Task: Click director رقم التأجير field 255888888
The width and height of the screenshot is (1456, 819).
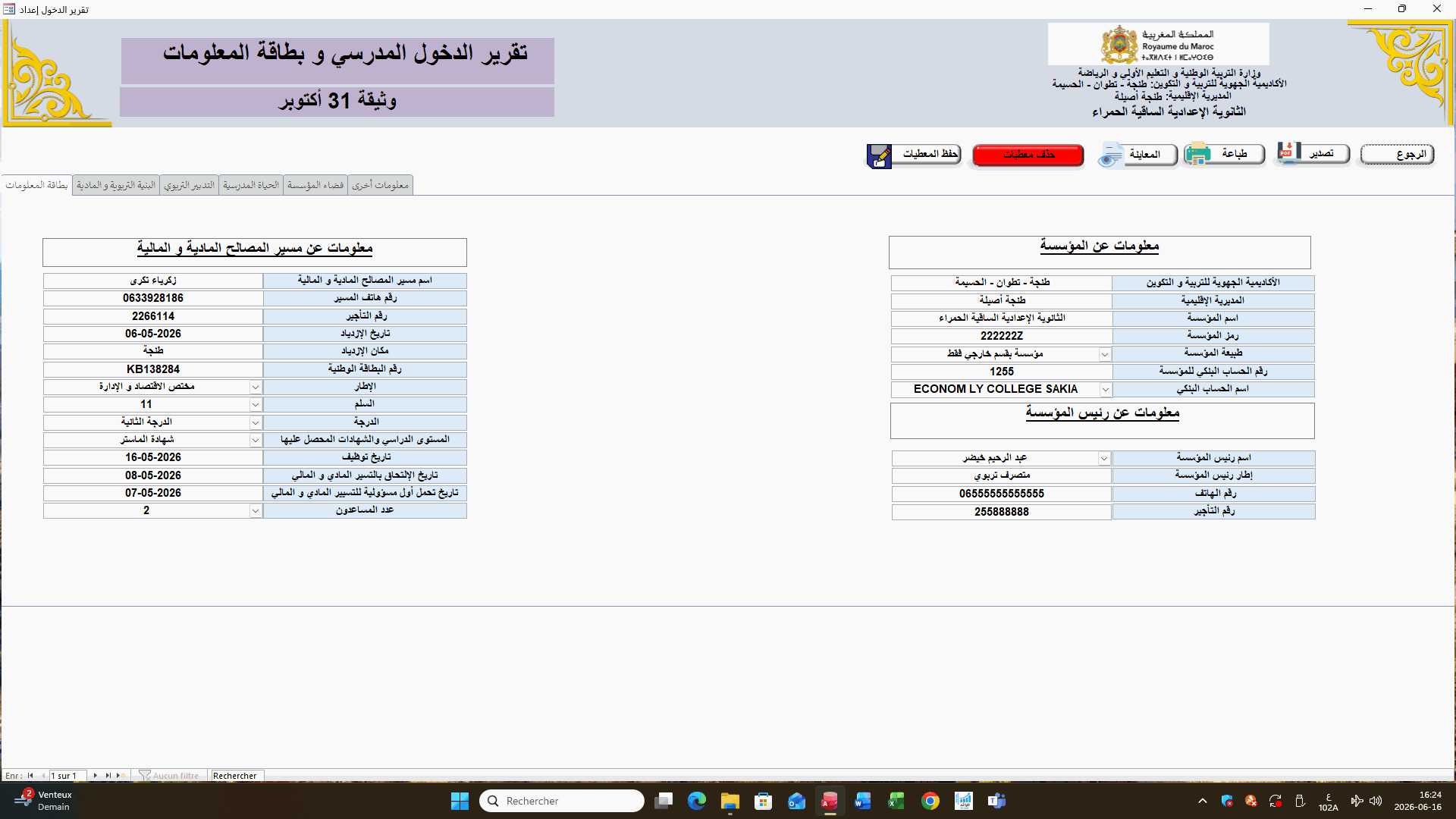Action: (x=1002, y=512)
